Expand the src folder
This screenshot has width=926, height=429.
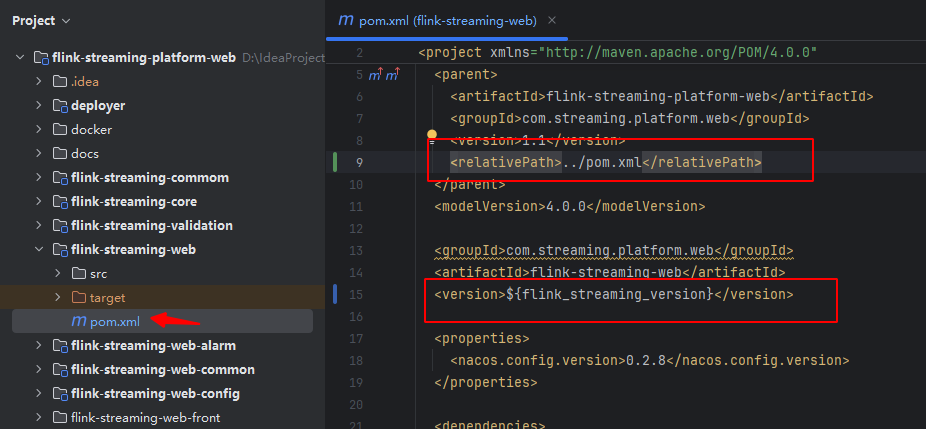click(57, 274)
